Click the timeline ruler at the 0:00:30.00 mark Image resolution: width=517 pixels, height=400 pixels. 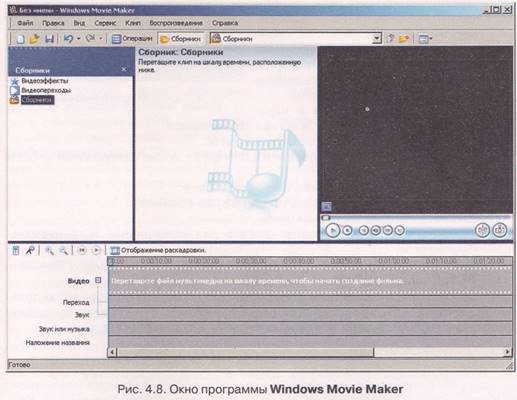pos(251,261)
